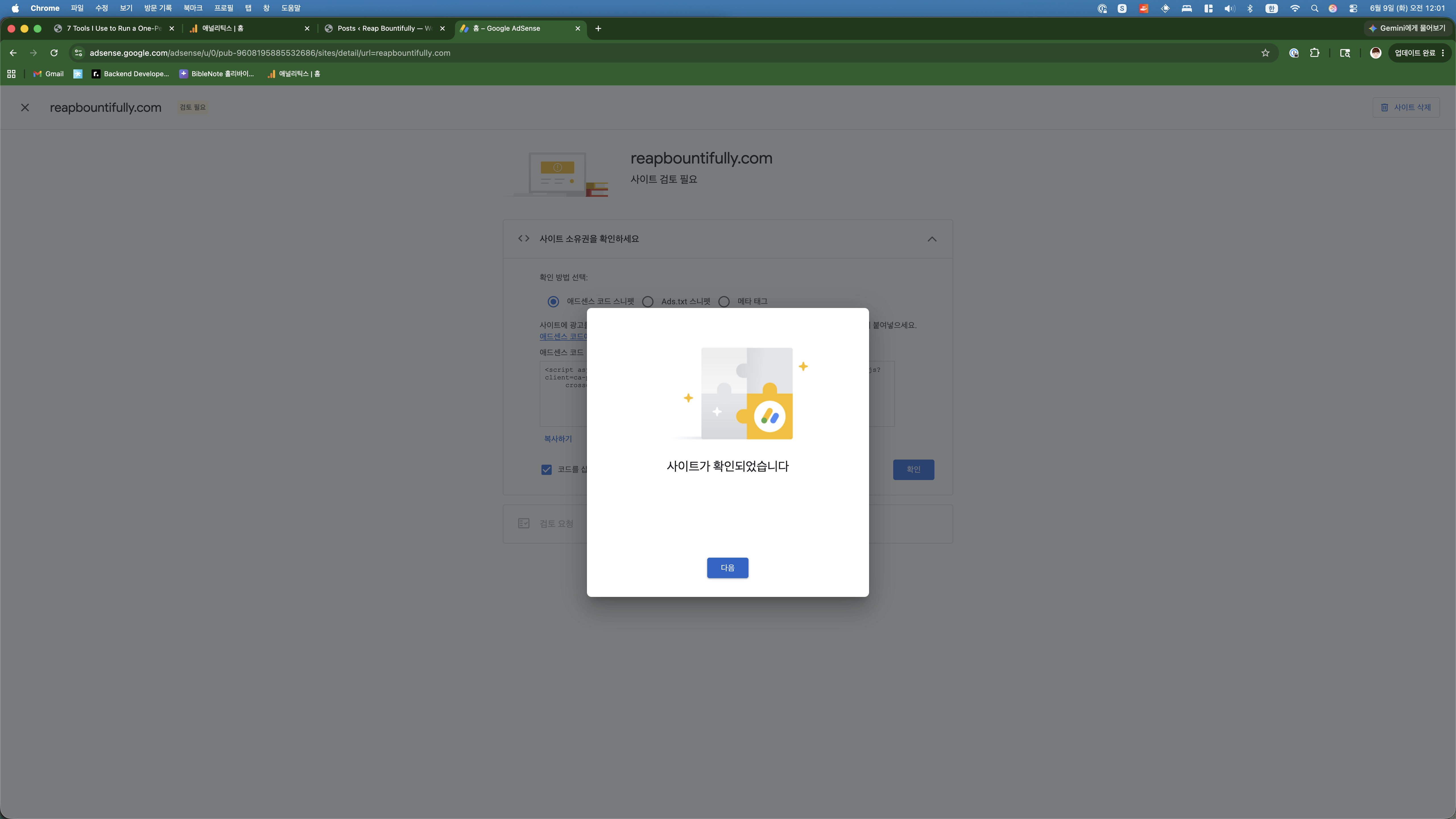Open the 방문 기록 menu
The height and width of the screenshot is (819, 1456).
[158, 8]
